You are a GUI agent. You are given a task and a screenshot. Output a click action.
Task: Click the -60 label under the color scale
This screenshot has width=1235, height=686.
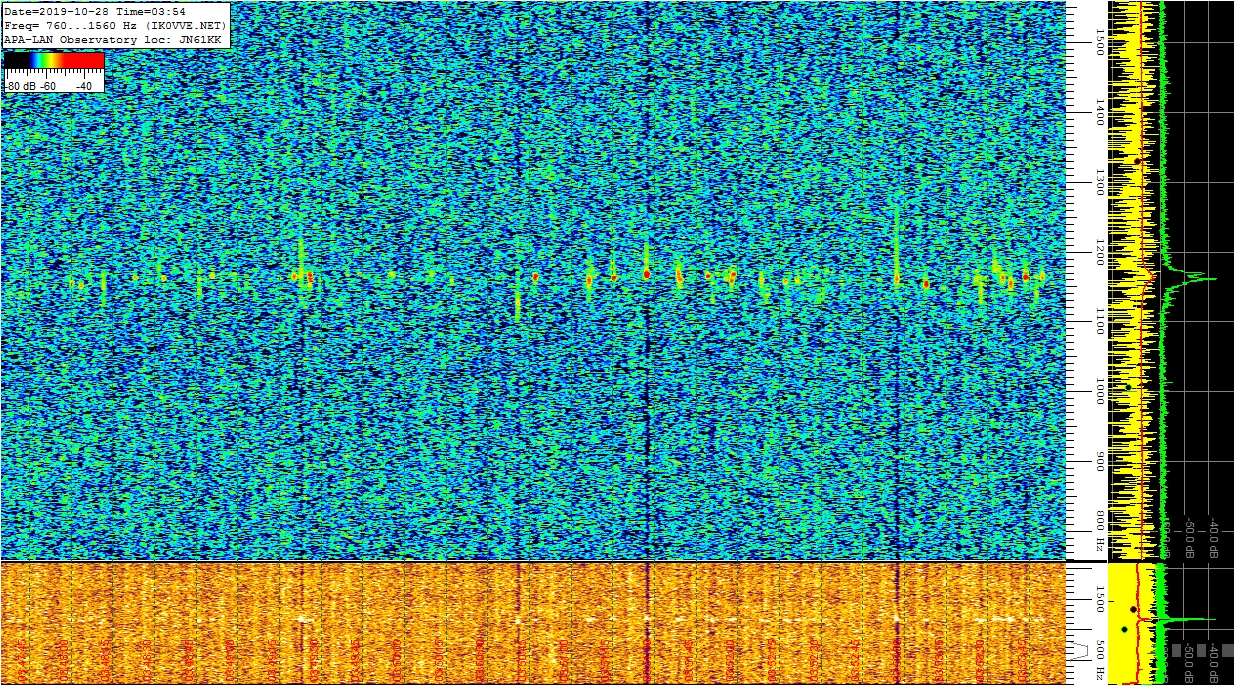[47, 86]
